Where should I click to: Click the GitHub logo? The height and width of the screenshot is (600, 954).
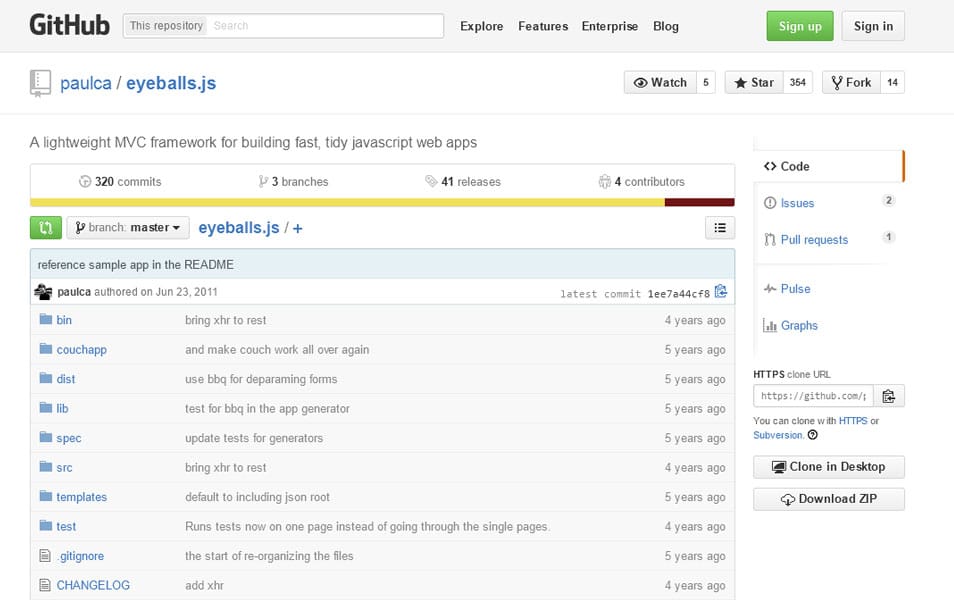(x=69, y=26)
